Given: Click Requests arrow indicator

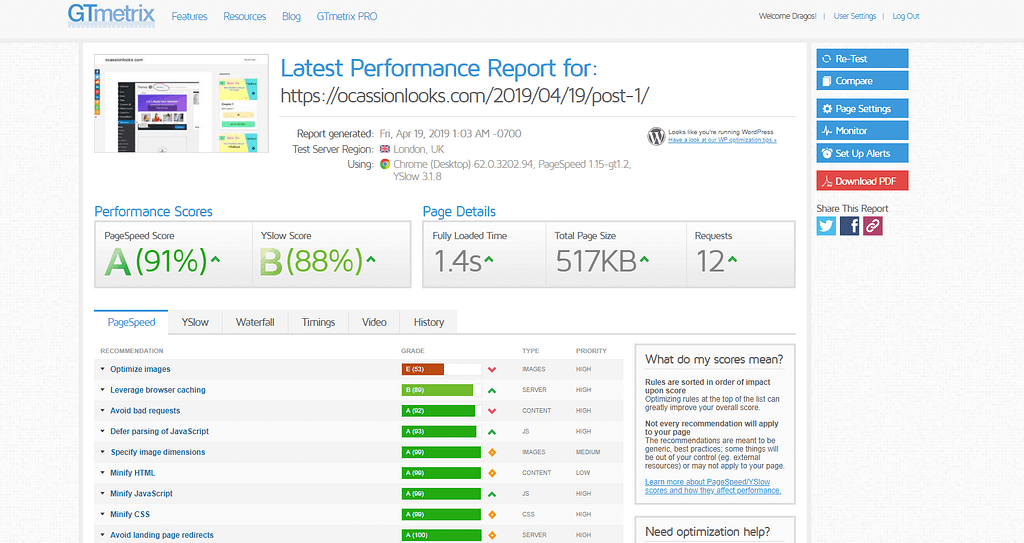Looking at the screenshot, I should pyautogui.click(x=733, y=260).
